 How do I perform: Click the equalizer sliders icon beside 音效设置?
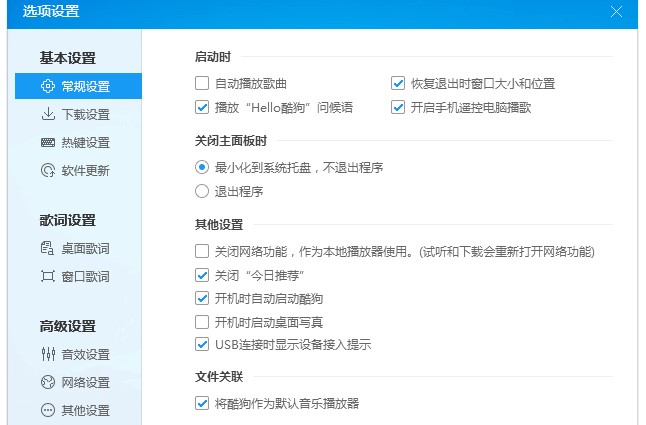coord(48,354)
